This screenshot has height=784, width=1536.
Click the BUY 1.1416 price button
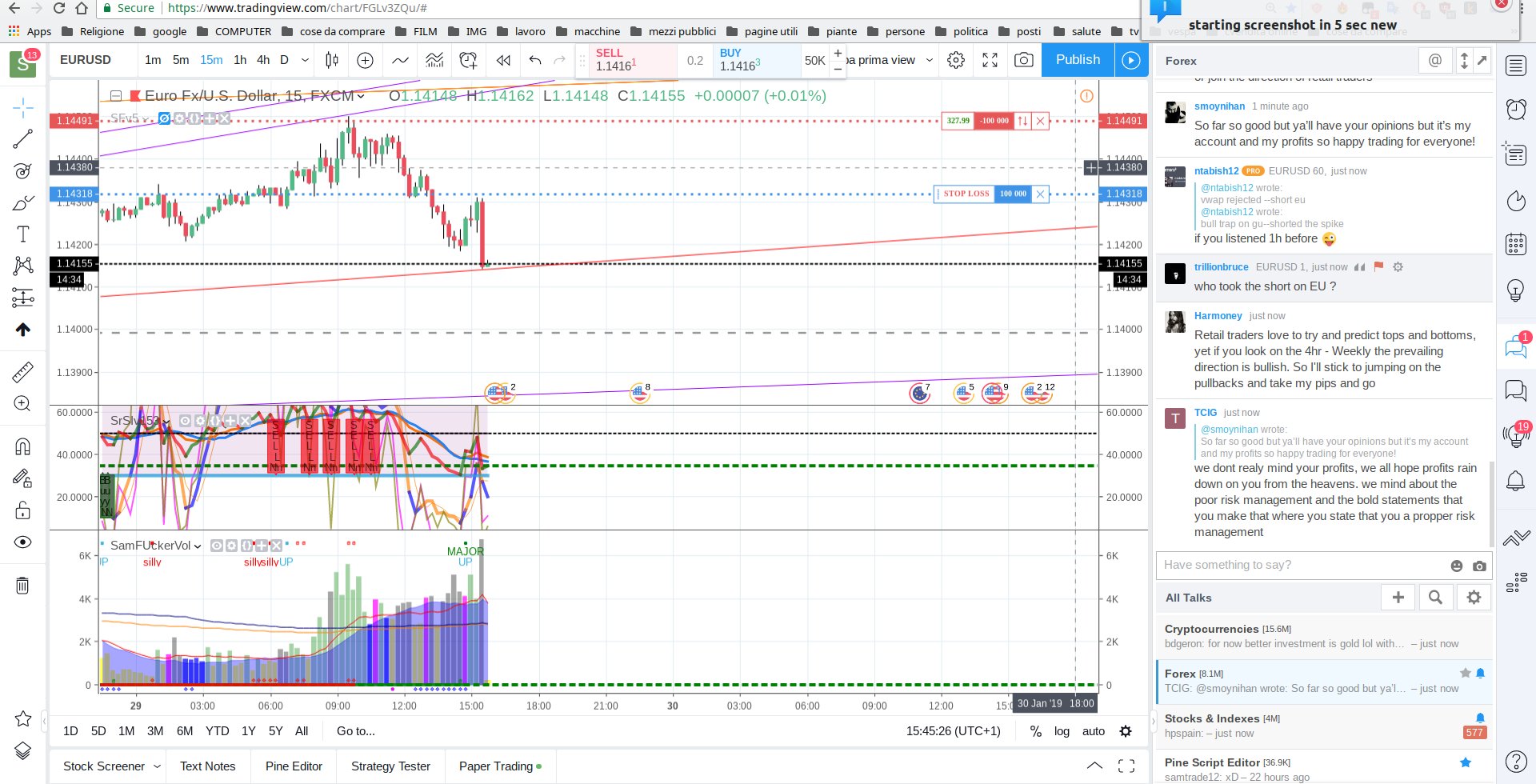(757, 60)
